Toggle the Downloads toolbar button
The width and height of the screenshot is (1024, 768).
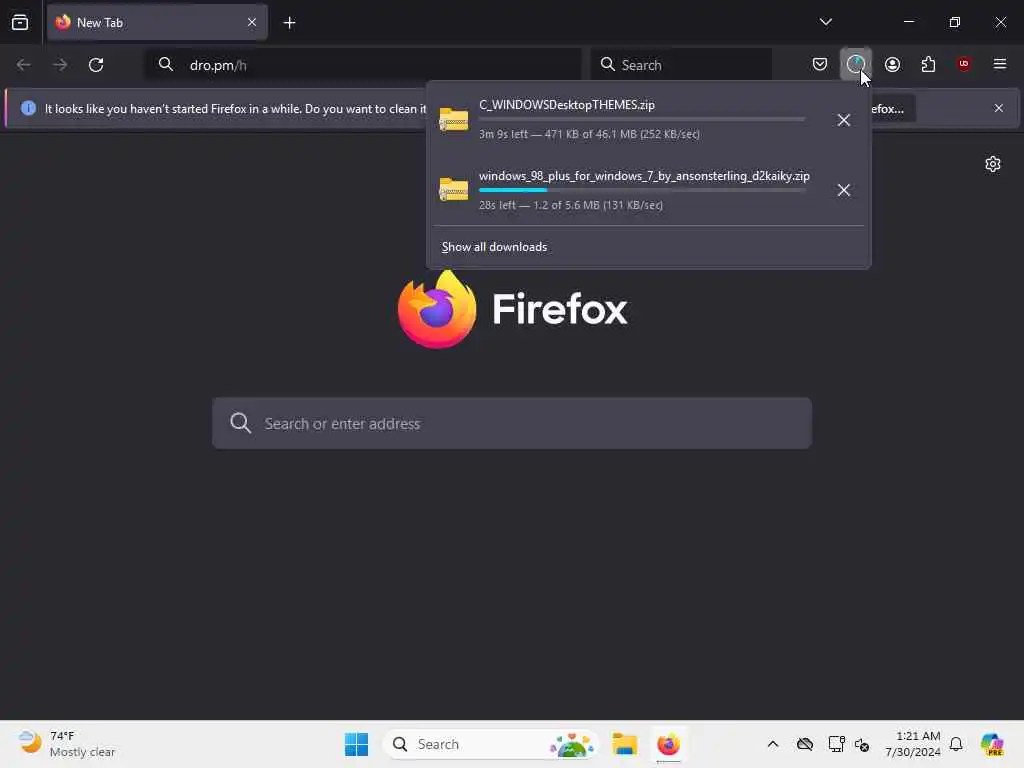856,64
